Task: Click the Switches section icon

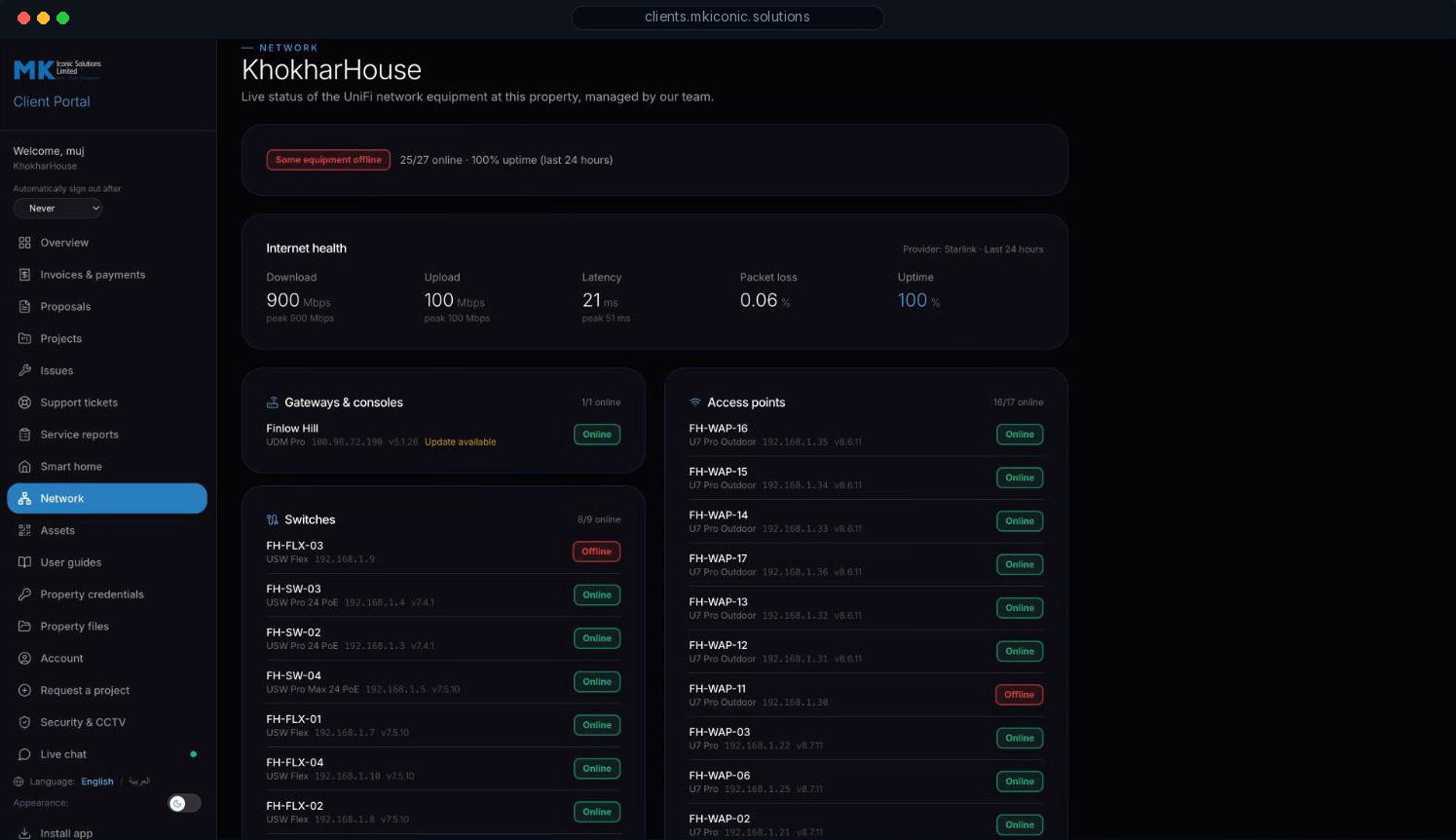Action: click(273, 519)
